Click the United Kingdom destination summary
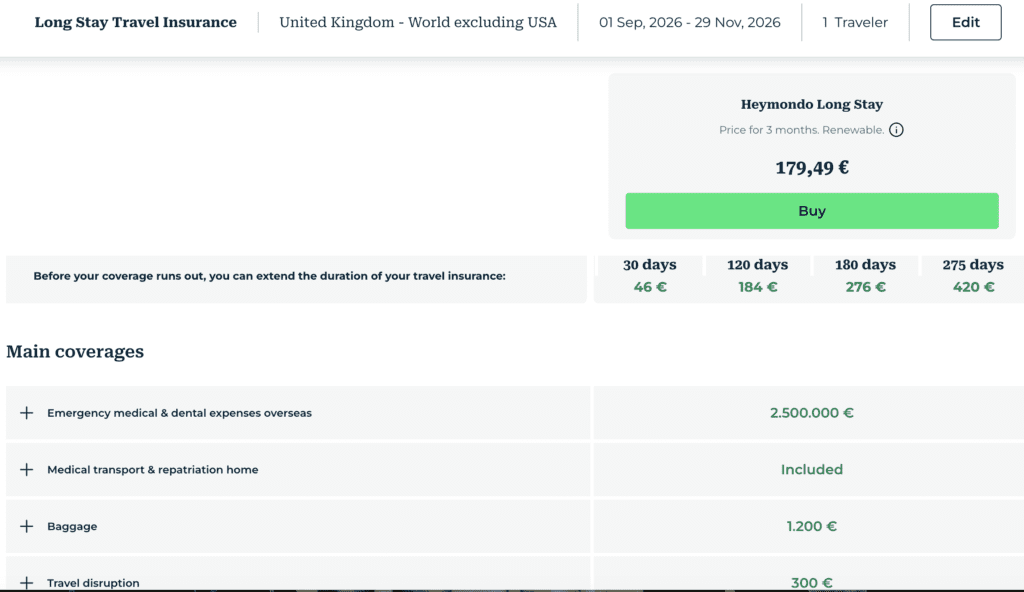1024x592 pixels. (x=418, y=22)
